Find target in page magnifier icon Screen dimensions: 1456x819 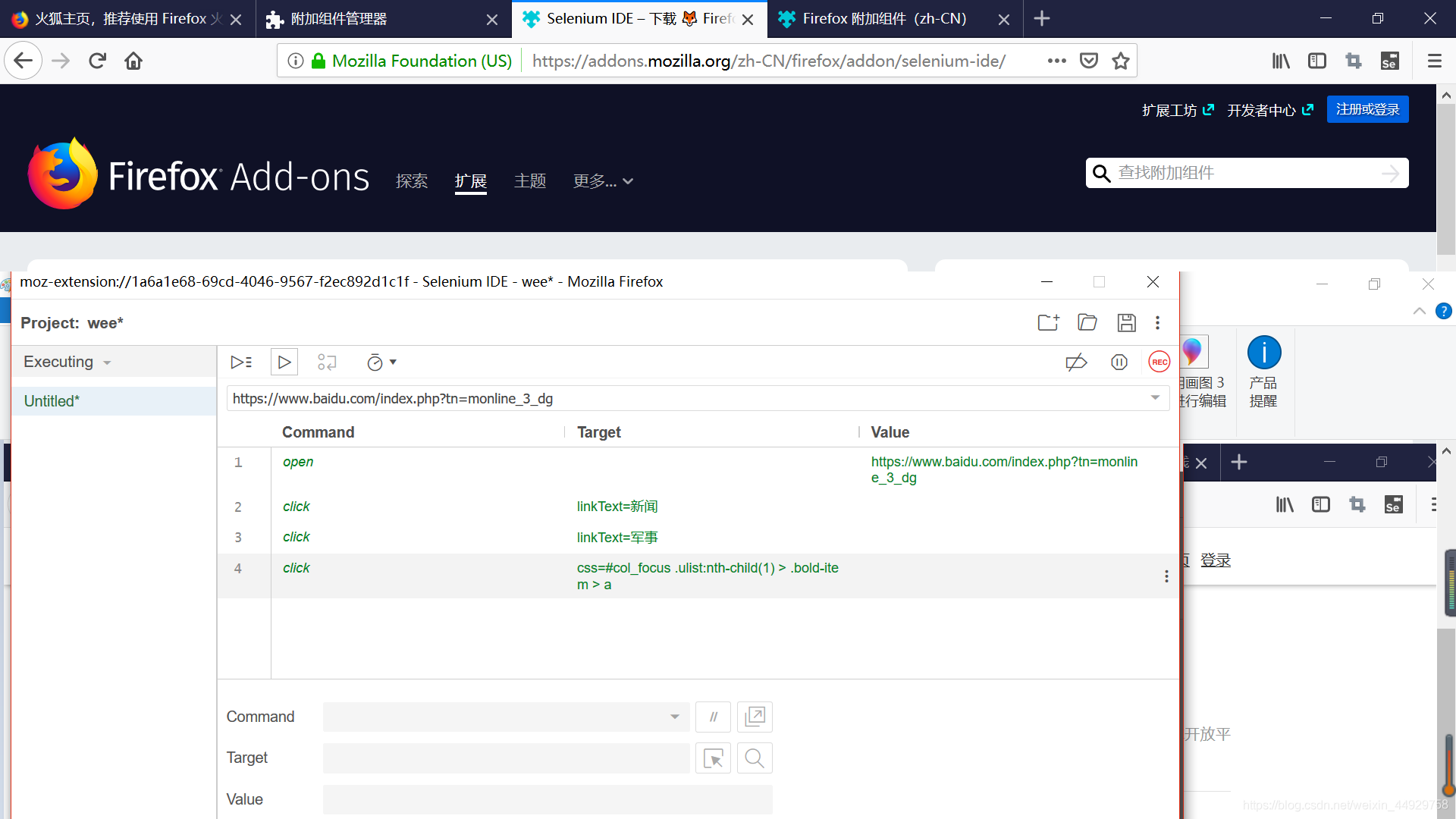click(755, 758)
